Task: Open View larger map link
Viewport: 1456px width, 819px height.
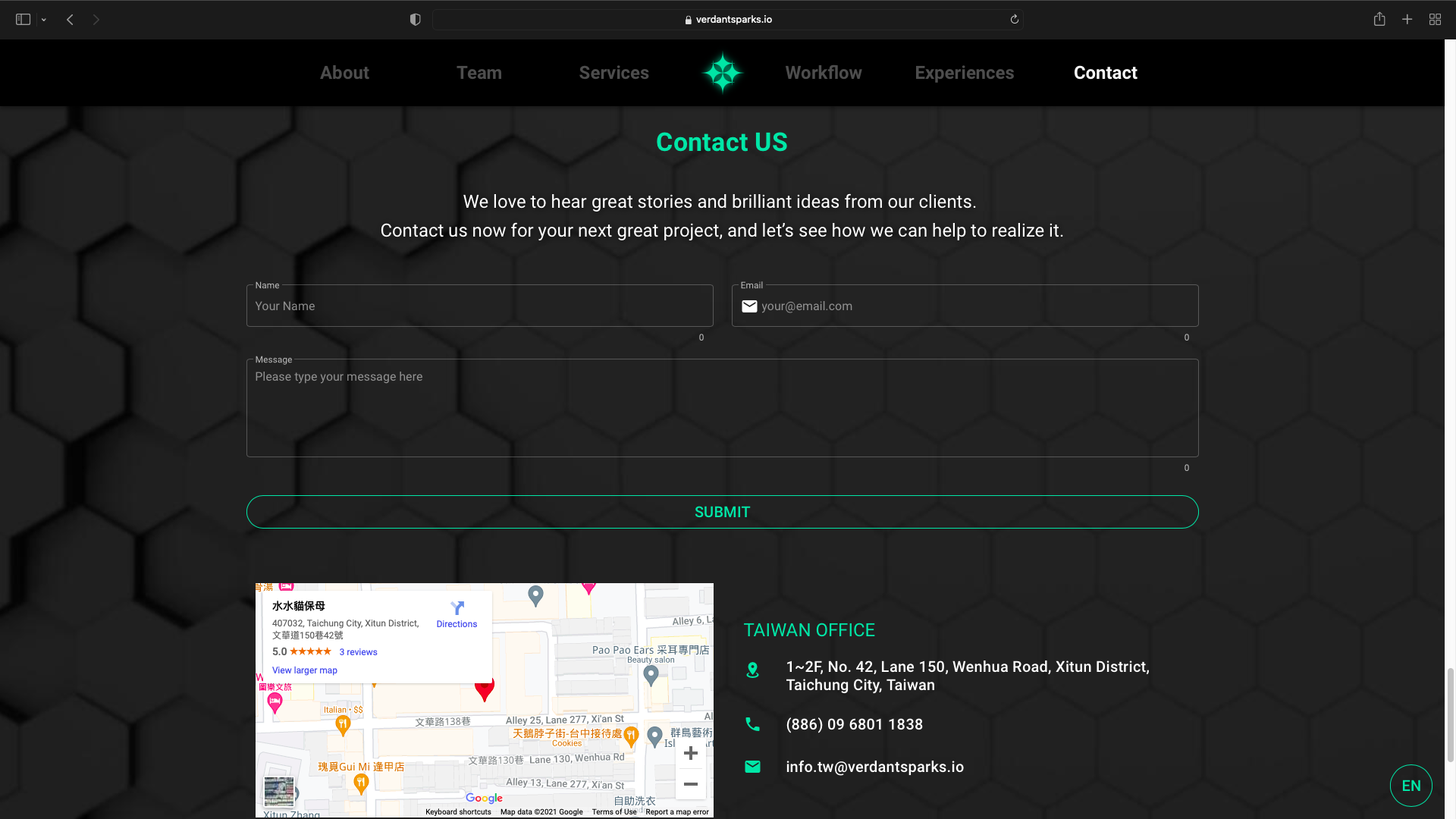Action: point(304,670)
